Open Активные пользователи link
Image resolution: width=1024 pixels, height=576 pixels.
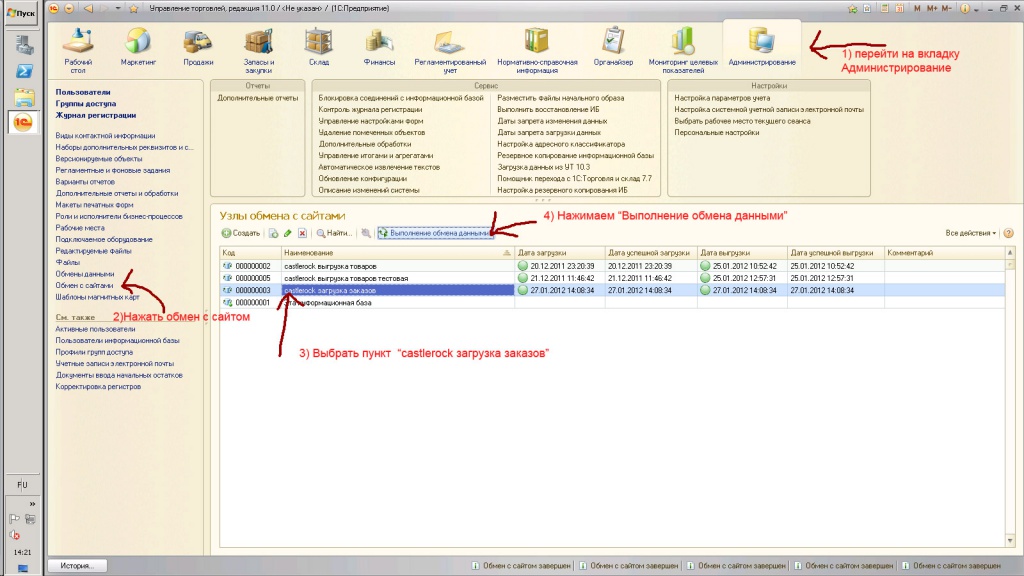click(95, 329)
